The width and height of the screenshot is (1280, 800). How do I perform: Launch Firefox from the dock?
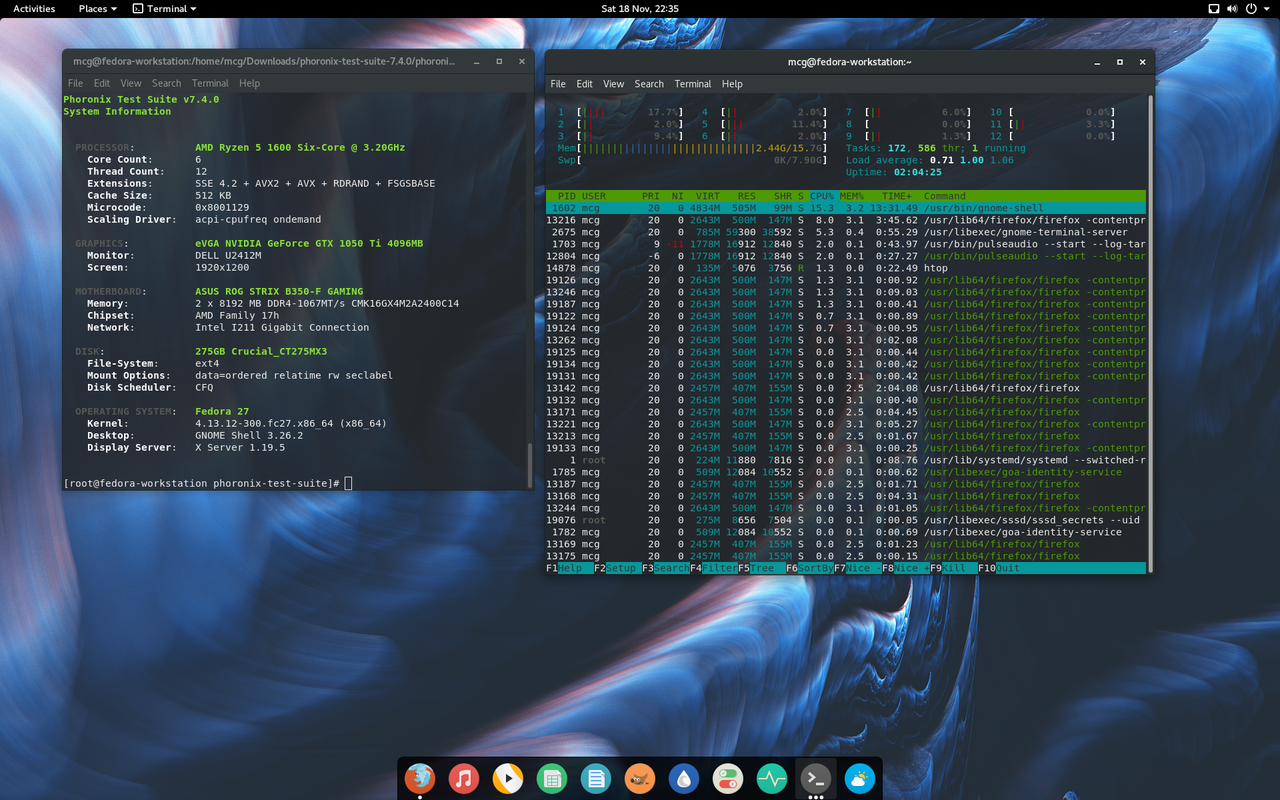tap(420, 779)
